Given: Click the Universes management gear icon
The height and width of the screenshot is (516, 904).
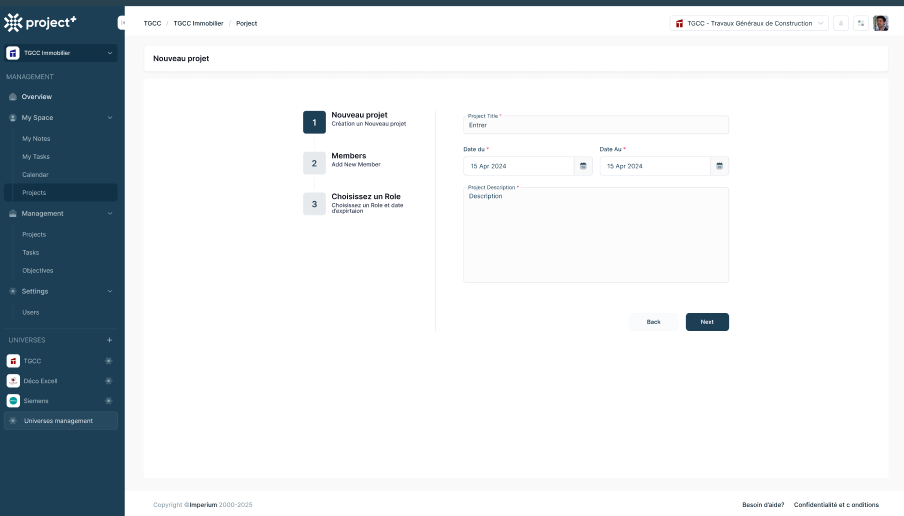Looking at the screenshot, I should (13, 421).
